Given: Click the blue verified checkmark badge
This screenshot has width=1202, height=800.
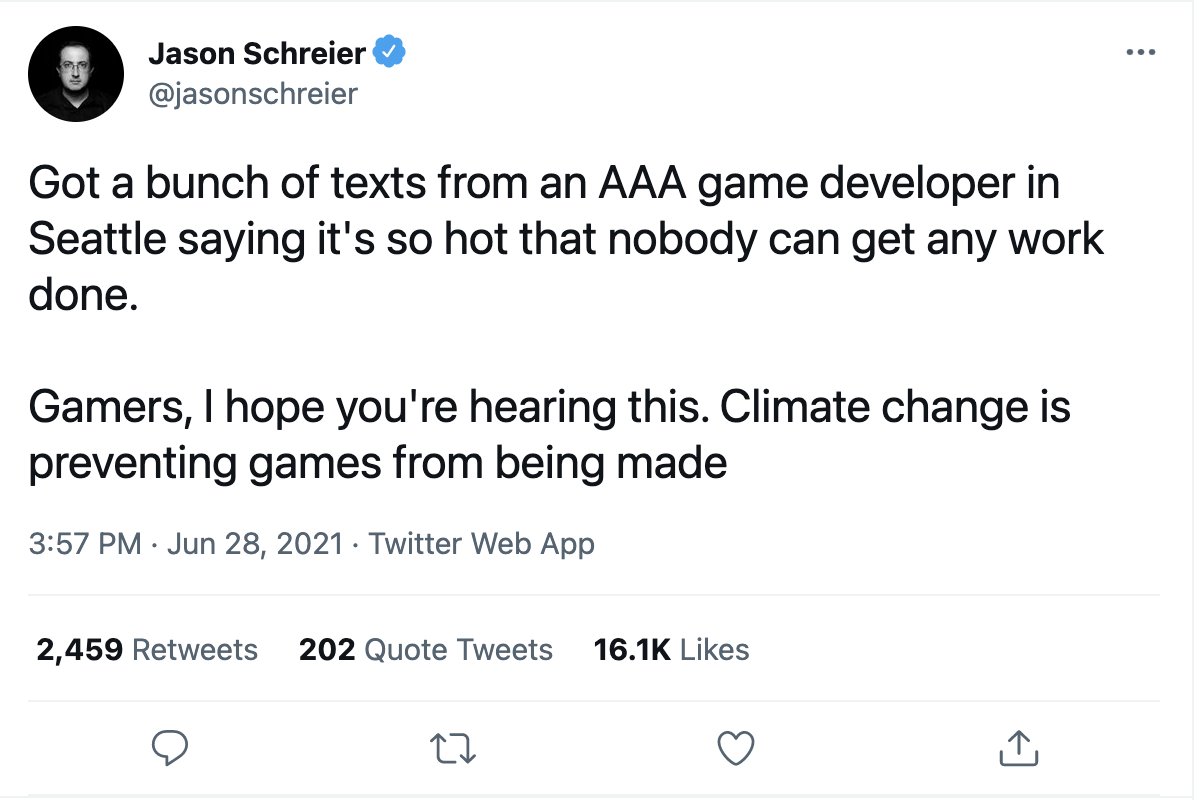Looking at the screenshot, I should 389,52.
